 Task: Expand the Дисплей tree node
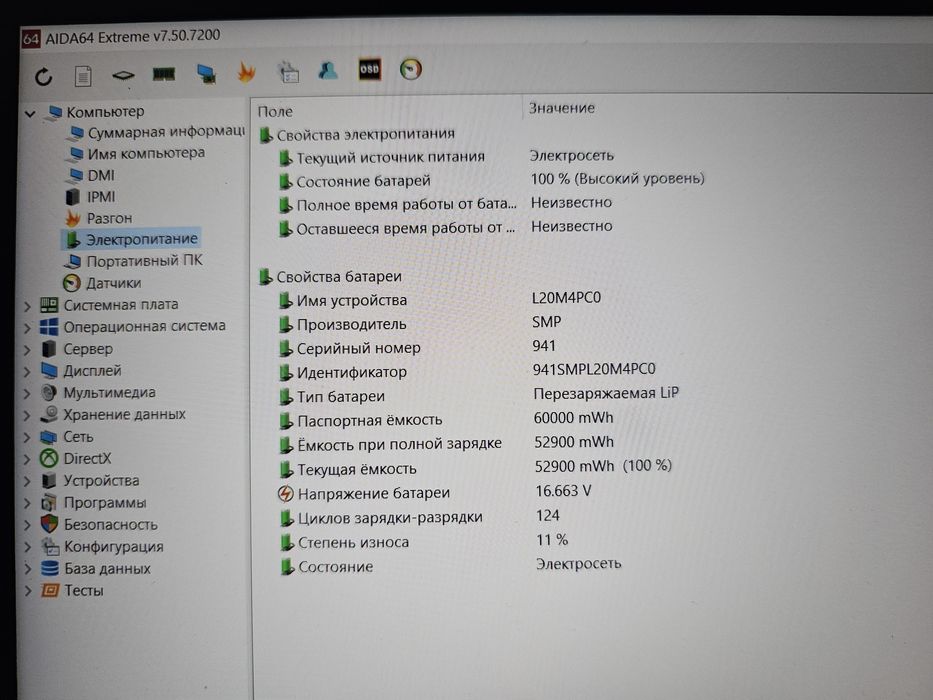click(x=27, y=372)
